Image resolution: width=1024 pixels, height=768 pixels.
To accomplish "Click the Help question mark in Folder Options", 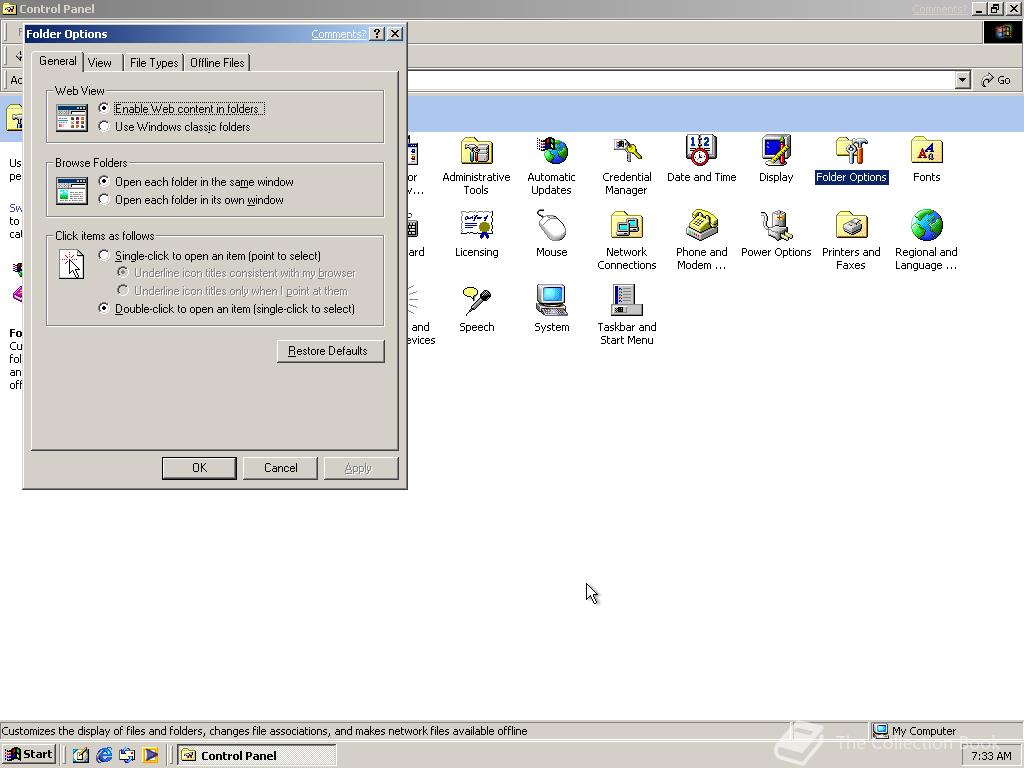I will [377, 34].
